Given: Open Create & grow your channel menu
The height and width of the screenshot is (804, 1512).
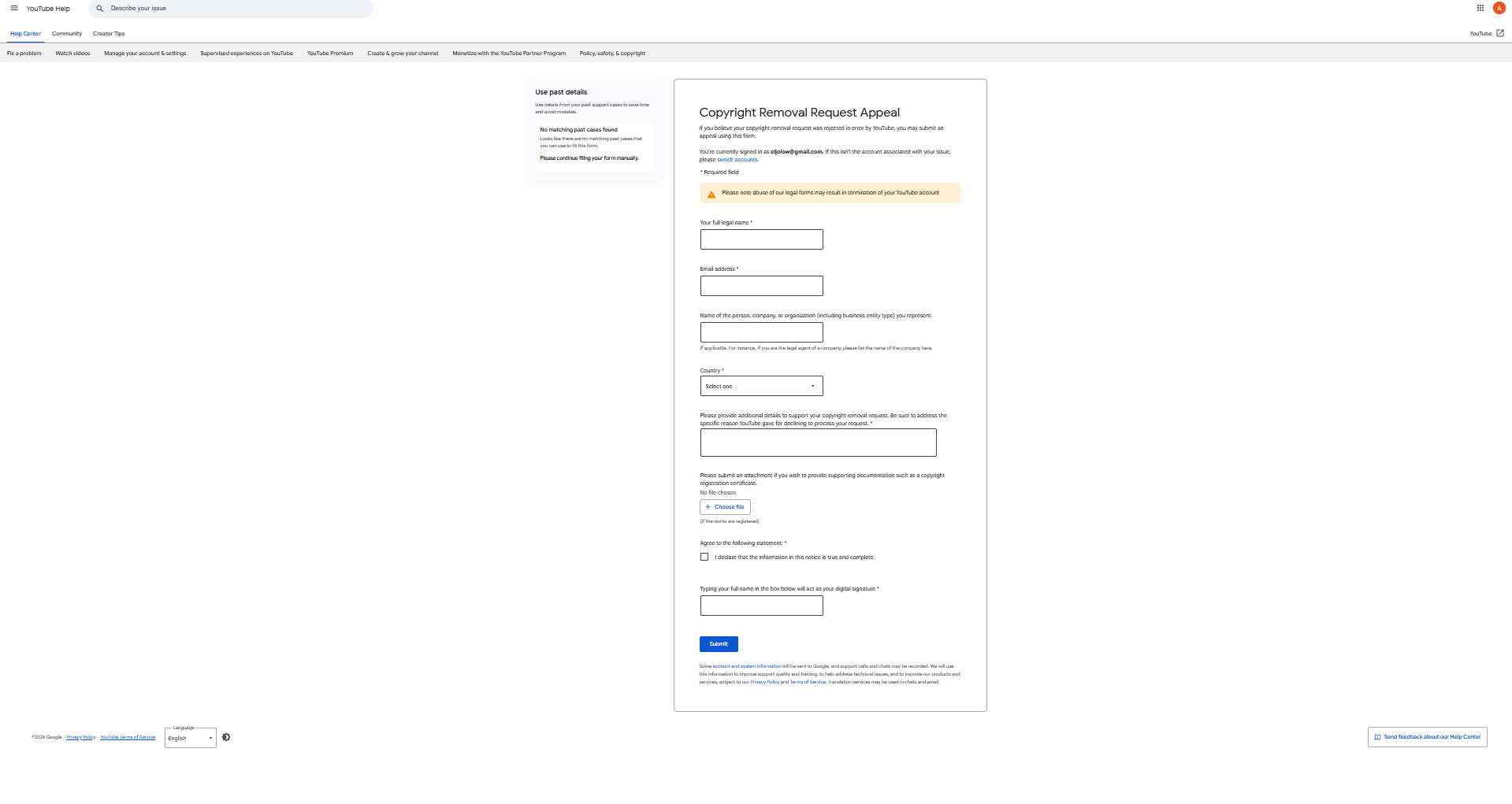Looking at the screenshot, I should click(x=403, y=54).
